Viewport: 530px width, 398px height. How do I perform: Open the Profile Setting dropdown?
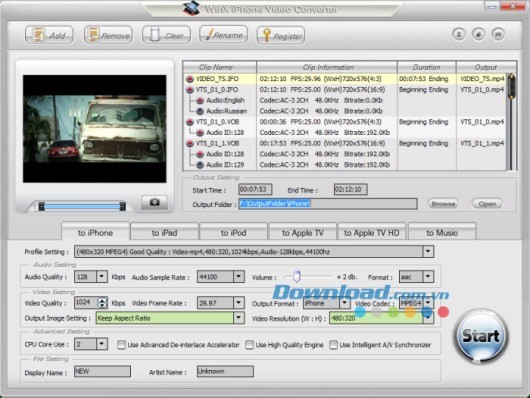point(428,252)
